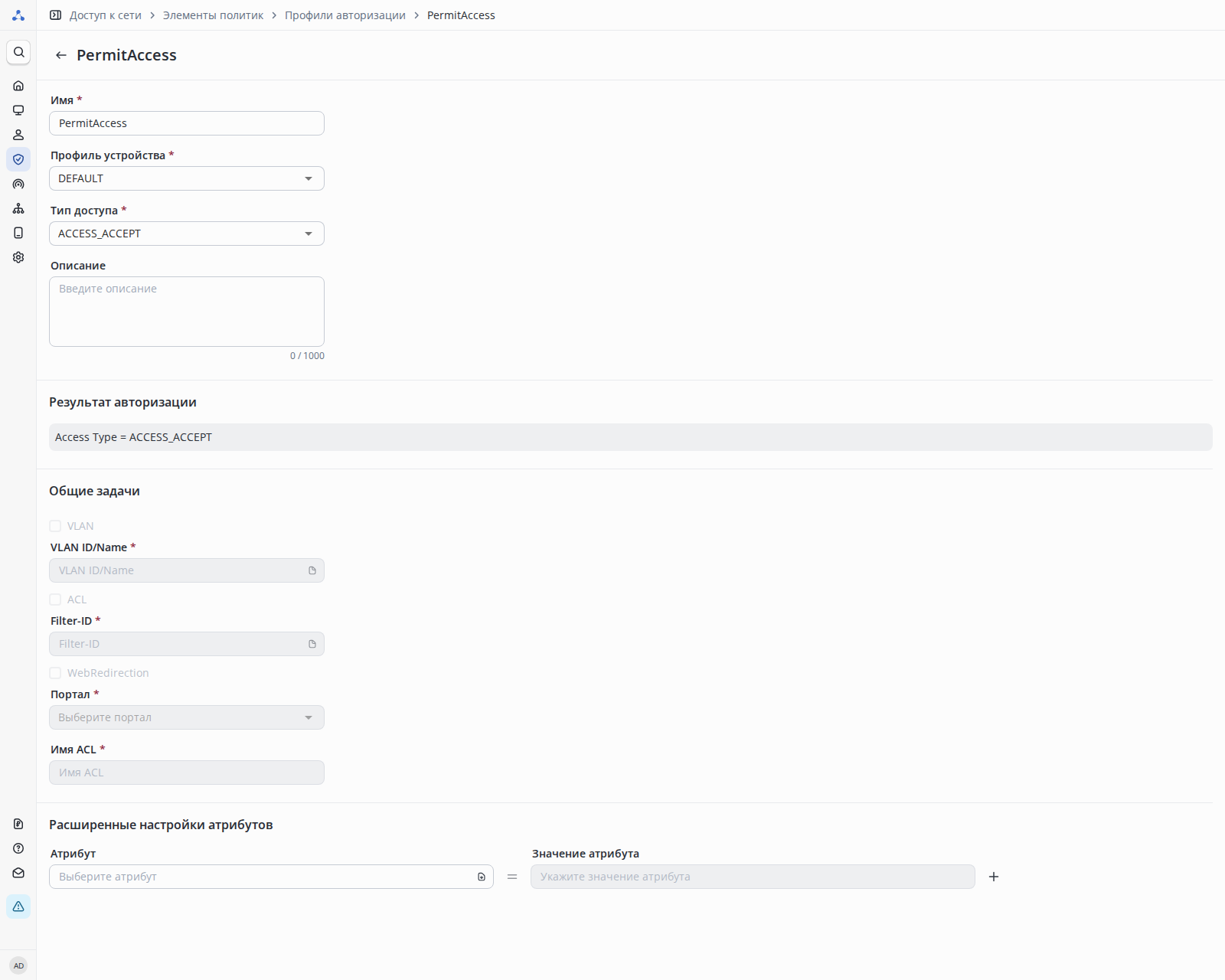Image resolution: width=1225 pixels, height=980 pixels.
Task: Check the WebRedirection checkbox
Action: click(55, 673)
